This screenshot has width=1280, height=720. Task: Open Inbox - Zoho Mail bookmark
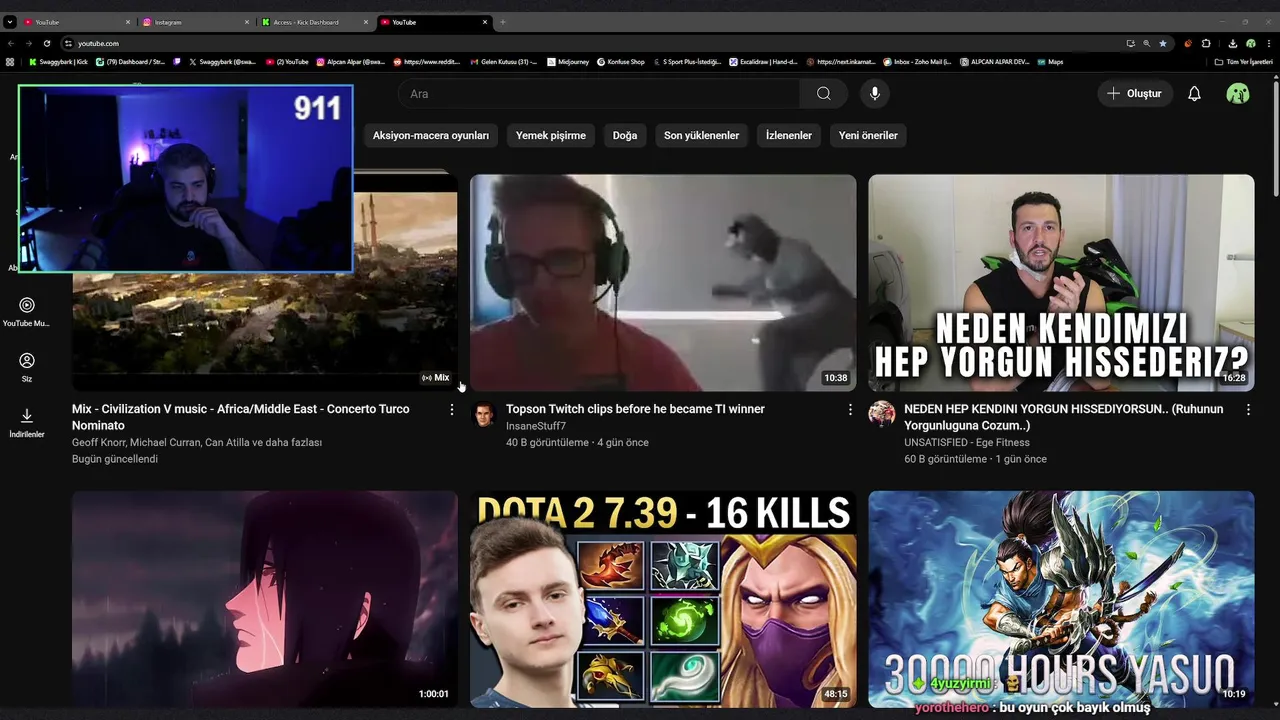tap(917, 62)
